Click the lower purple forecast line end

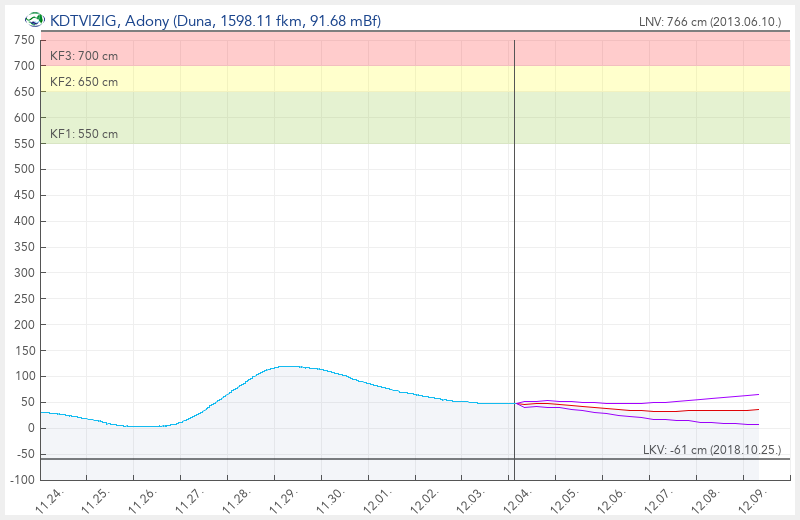click(758, 425)
